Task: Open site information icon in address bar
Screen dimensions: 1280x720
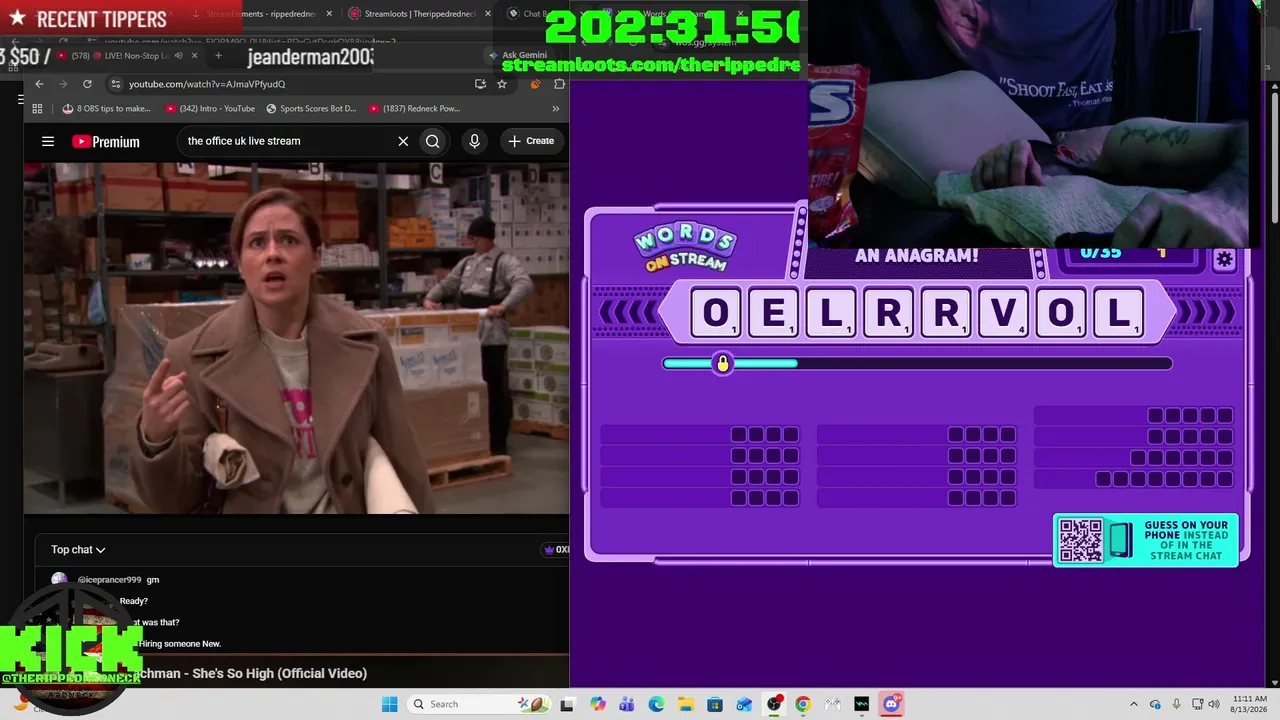Action: 116,84
